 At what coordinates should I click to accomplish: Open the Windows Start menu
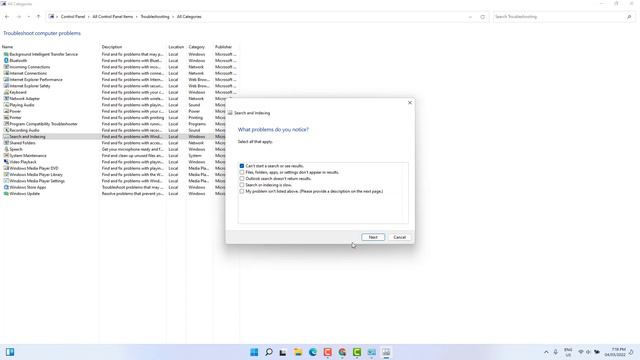(x=254, y=352)
